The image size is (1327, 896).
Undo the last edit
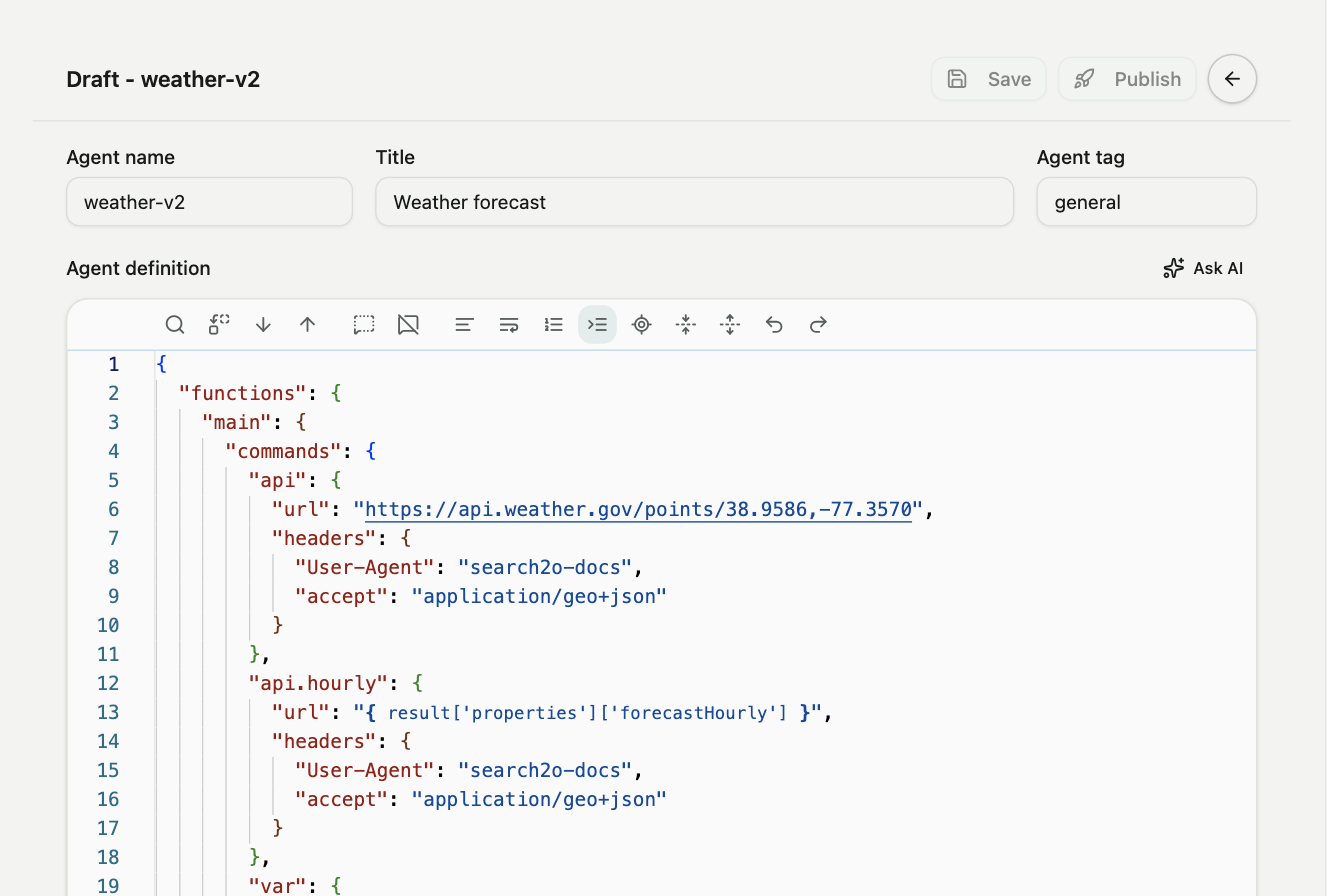(x=774, y=325)
